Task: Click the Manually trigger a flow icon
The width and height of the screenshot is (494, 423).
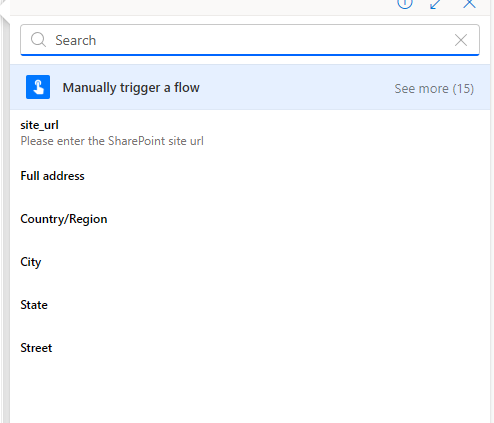Action: pos(38,87)
